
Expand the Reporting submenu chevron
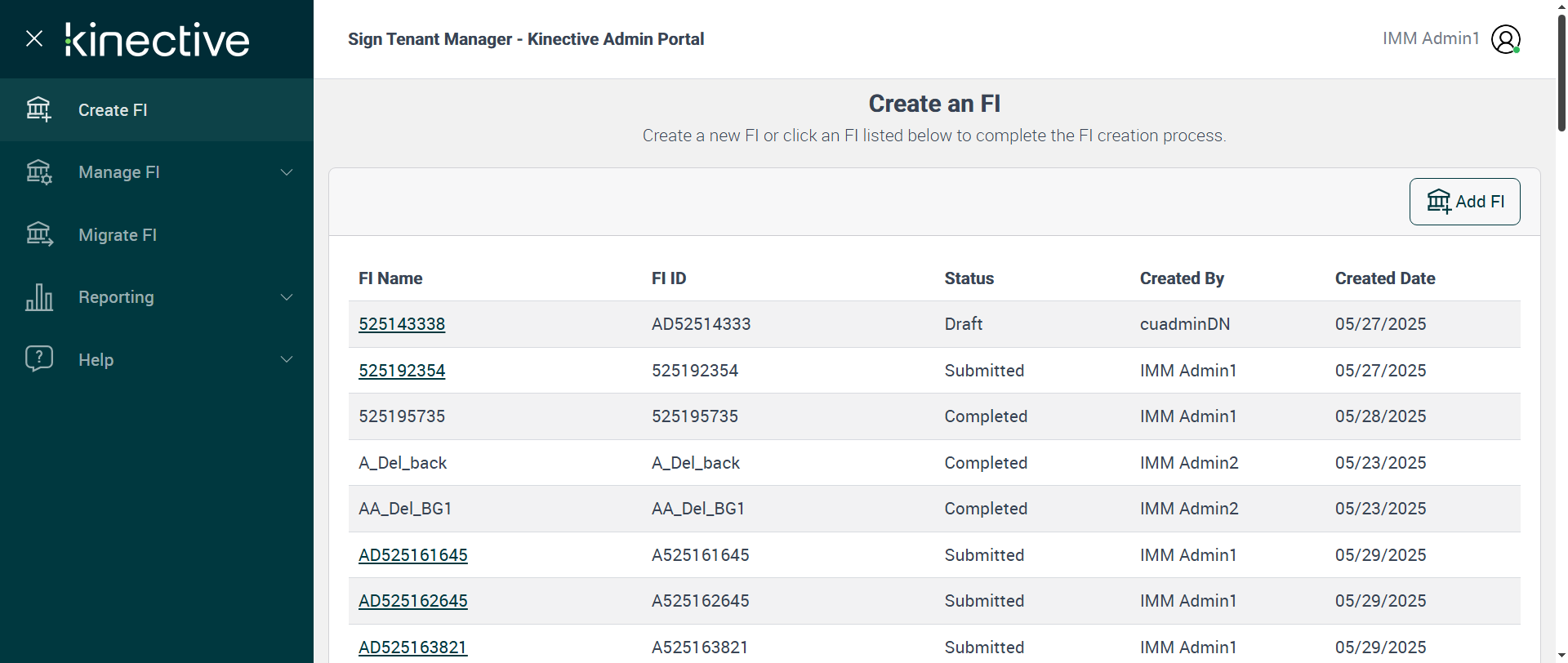(287, 297)
